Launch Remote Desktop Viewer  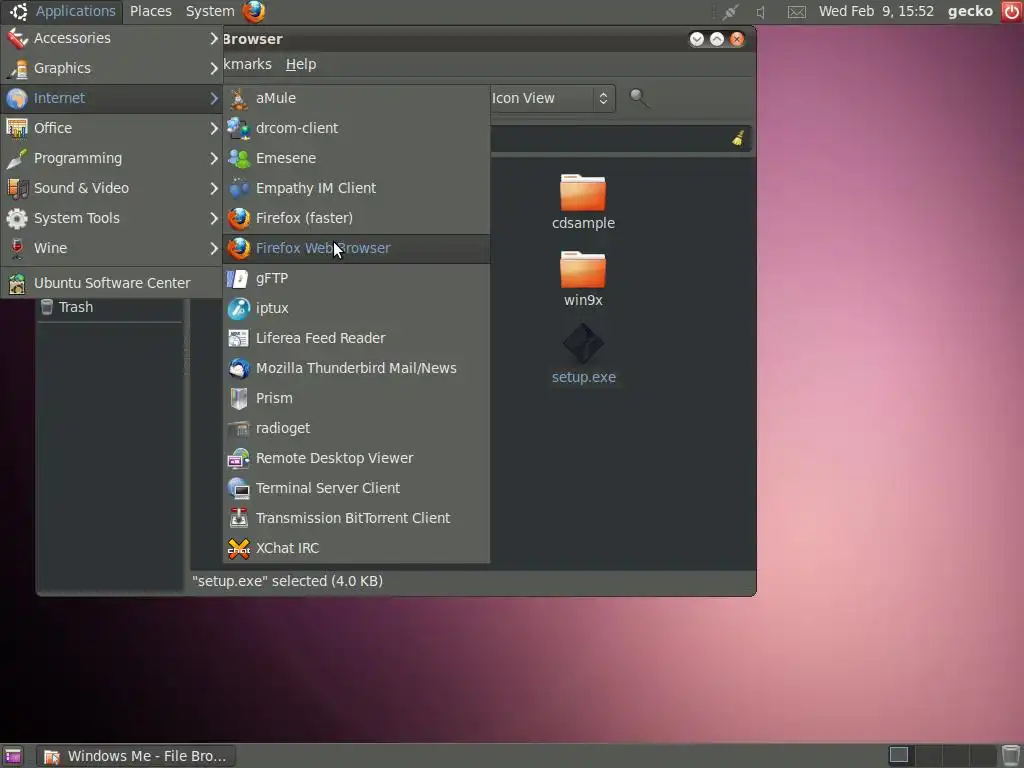356,458
